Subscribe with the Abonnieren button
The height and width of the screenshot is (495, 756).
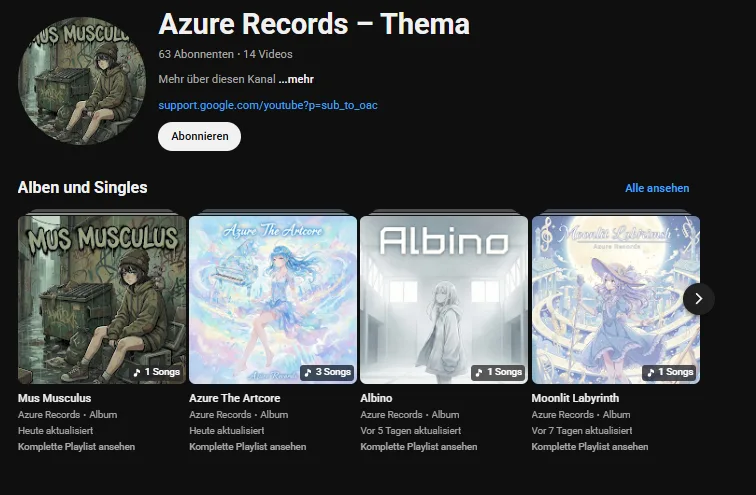coord(199,136)
